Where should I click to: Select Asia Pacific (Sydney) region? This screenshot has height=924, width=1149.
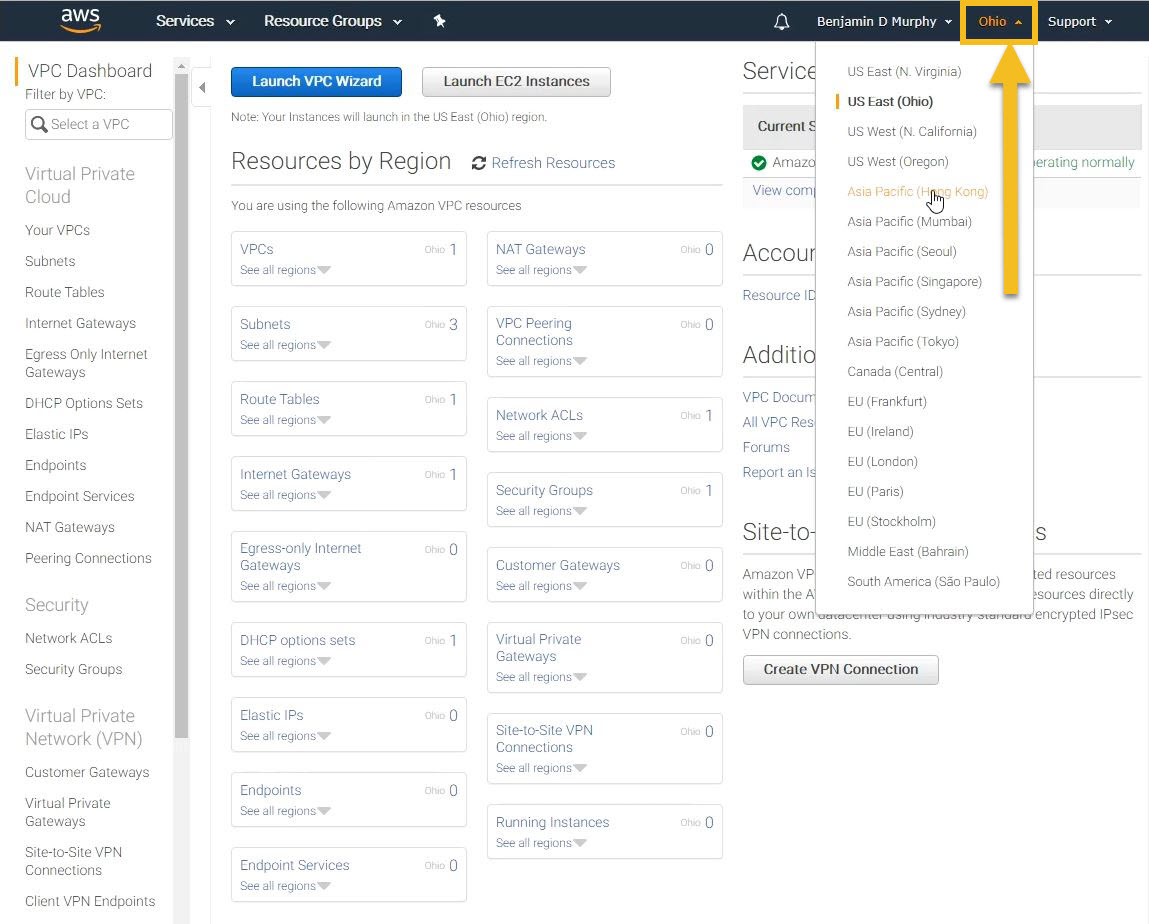906,312
